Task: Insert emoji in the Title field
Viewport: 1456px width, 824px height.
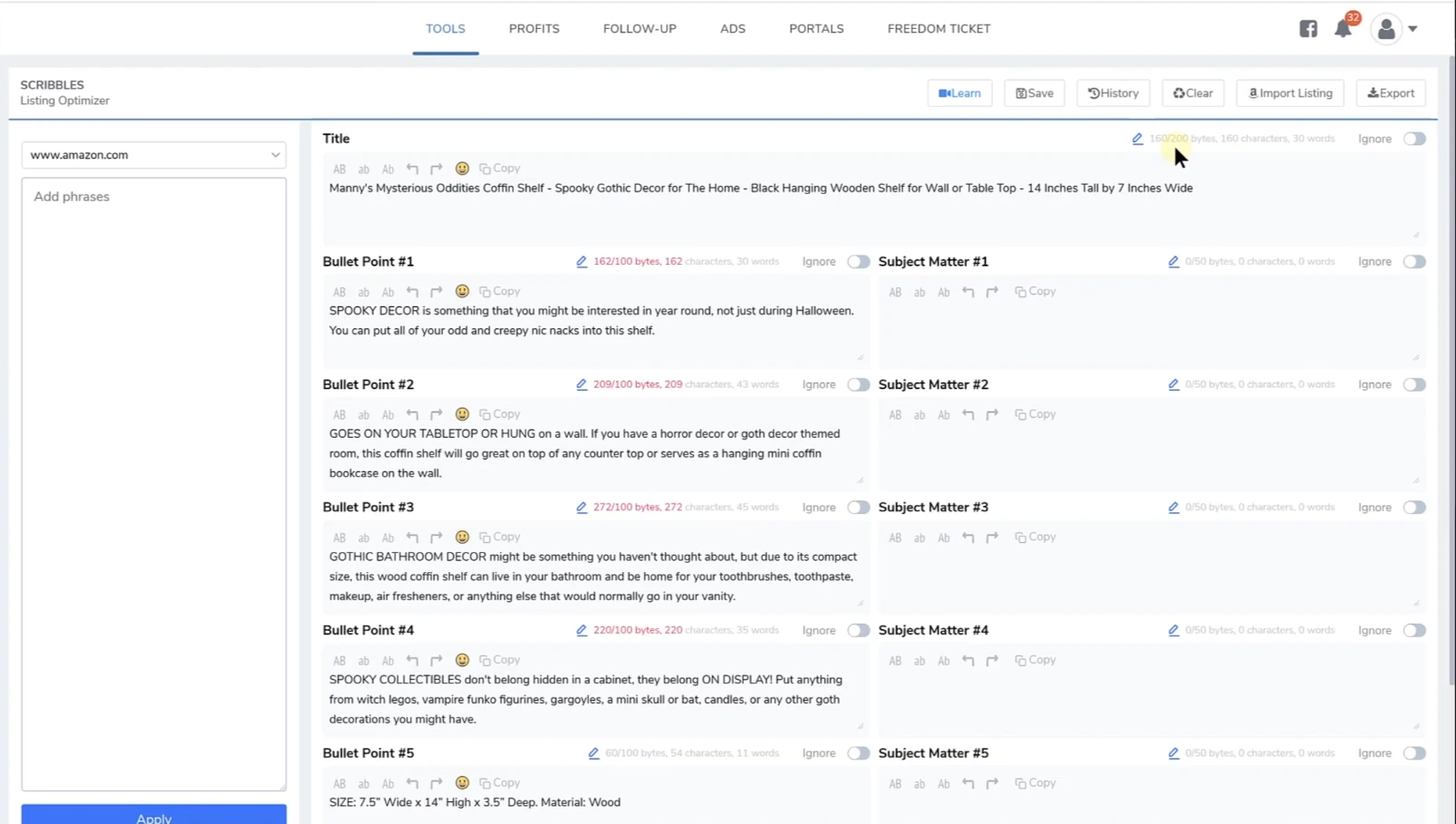Action: point(462,169)
